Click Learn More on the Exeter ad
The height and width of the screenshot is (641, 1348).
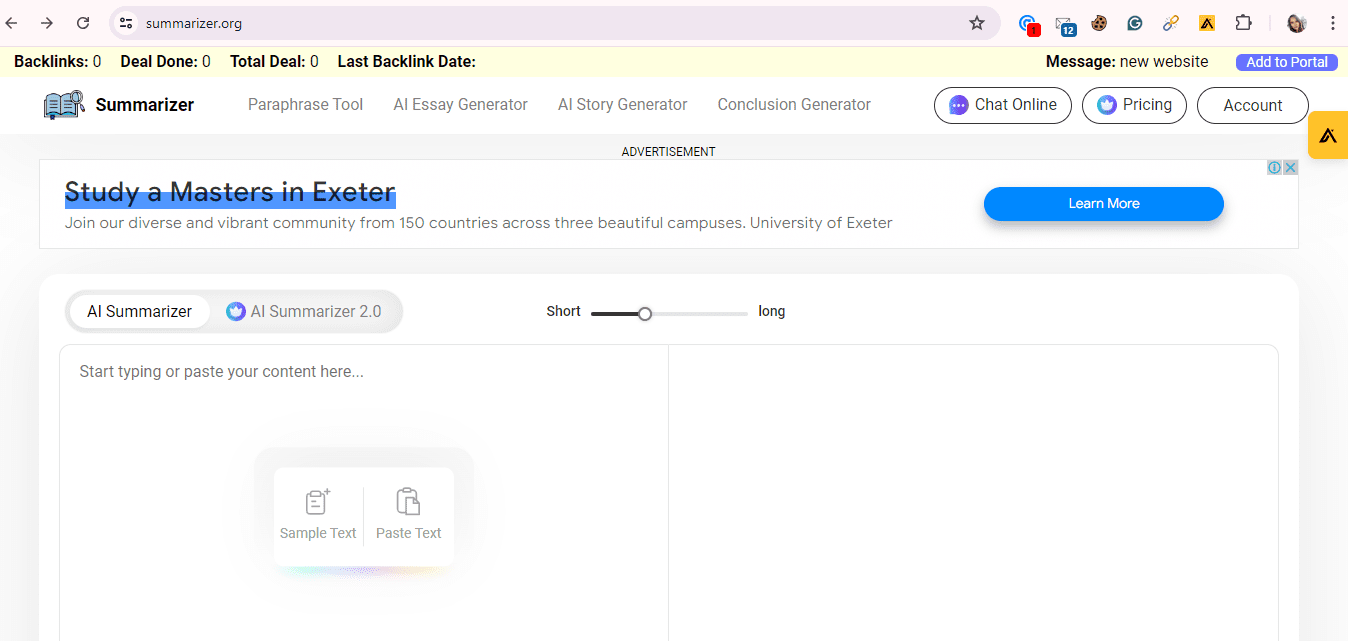click(1103, 203)
